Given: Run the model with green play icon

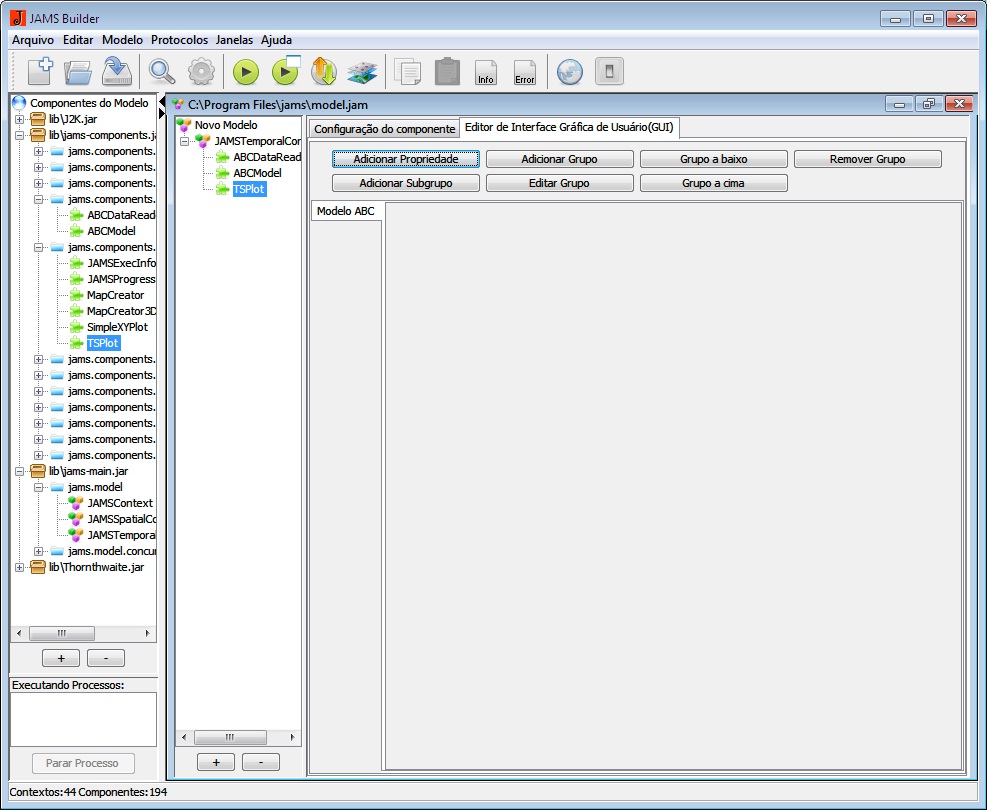Looking at the screenshot, I should [x=246, y=71].
